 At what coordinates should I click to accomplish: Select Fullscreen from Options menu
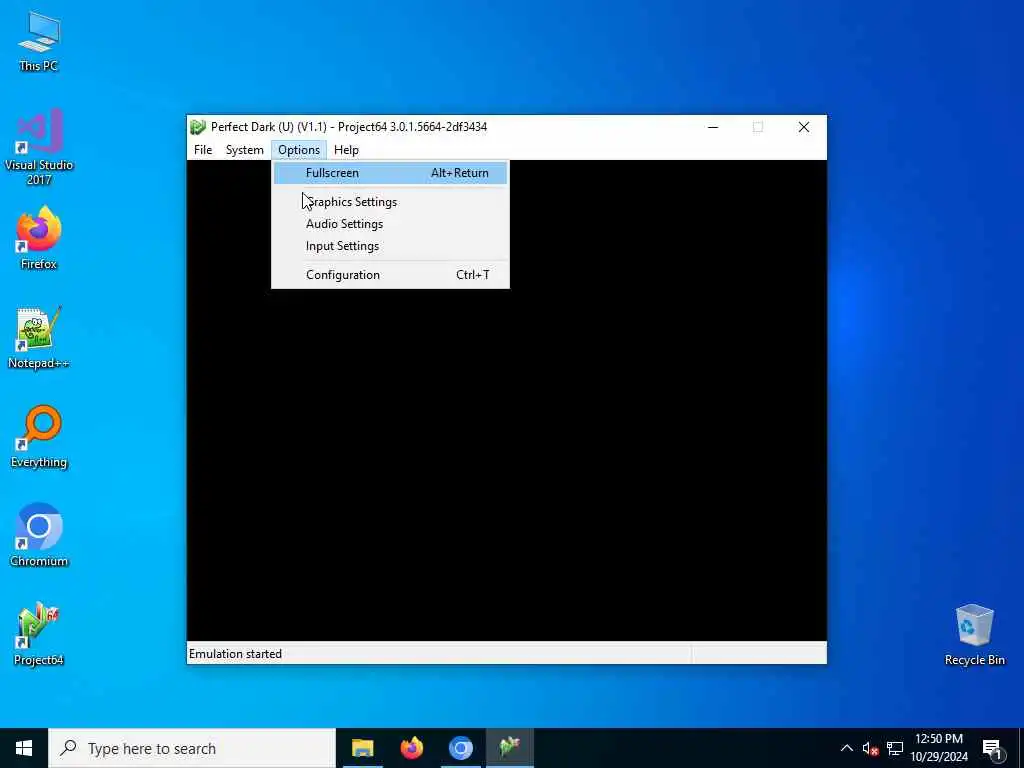coord(390,173)
